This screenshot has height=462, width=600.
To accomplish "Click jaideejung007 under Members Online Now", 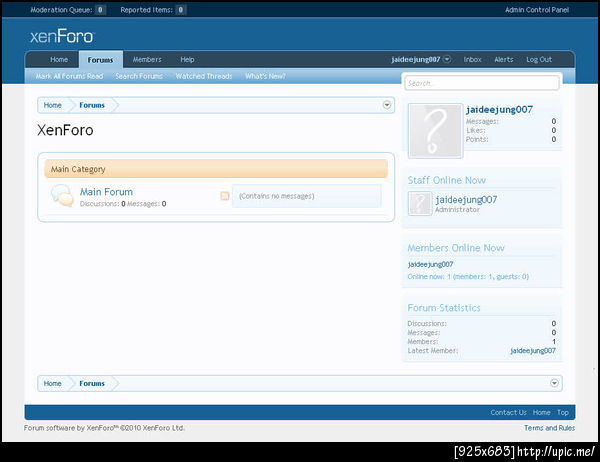I will pos(430,264).
